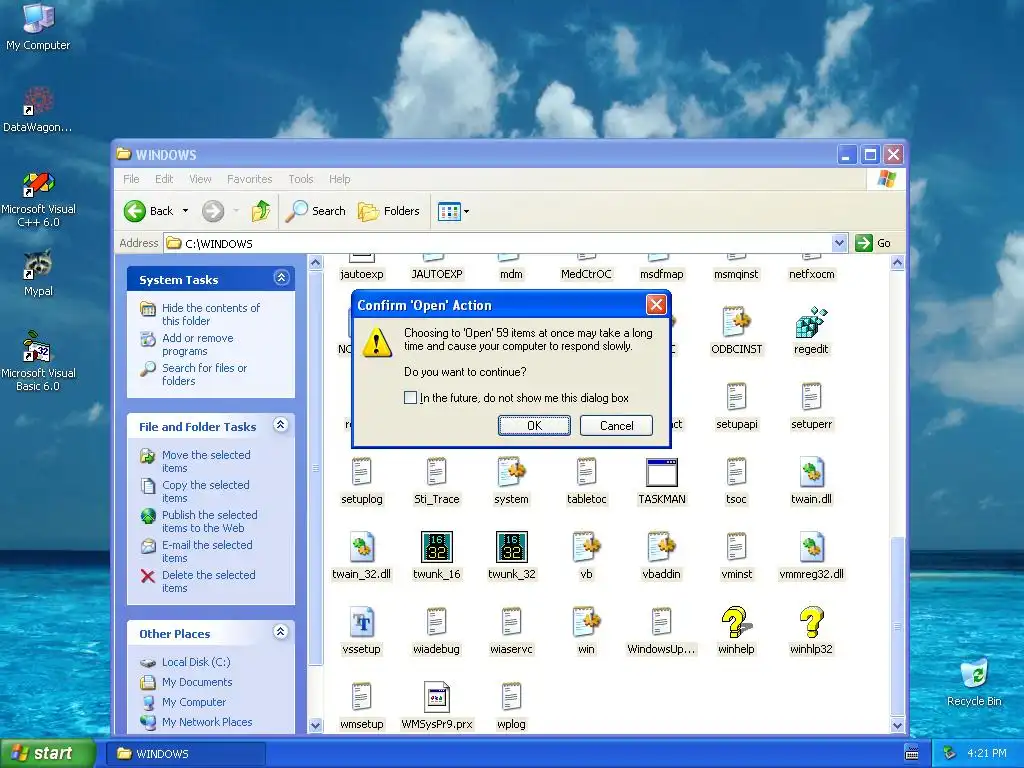The height and width of the screenshot is (768, 1024).
Task: Open the View menu
Action: (200, 179)
